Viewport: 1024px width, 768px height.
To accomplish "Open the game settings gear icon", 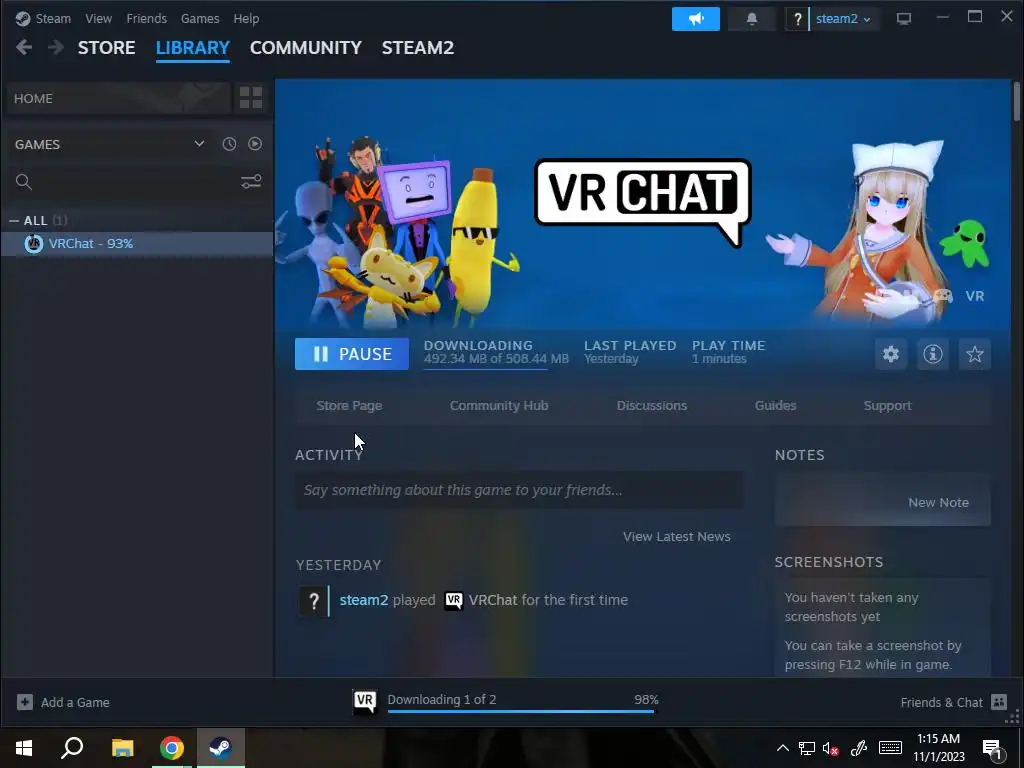I will (891, 354).
